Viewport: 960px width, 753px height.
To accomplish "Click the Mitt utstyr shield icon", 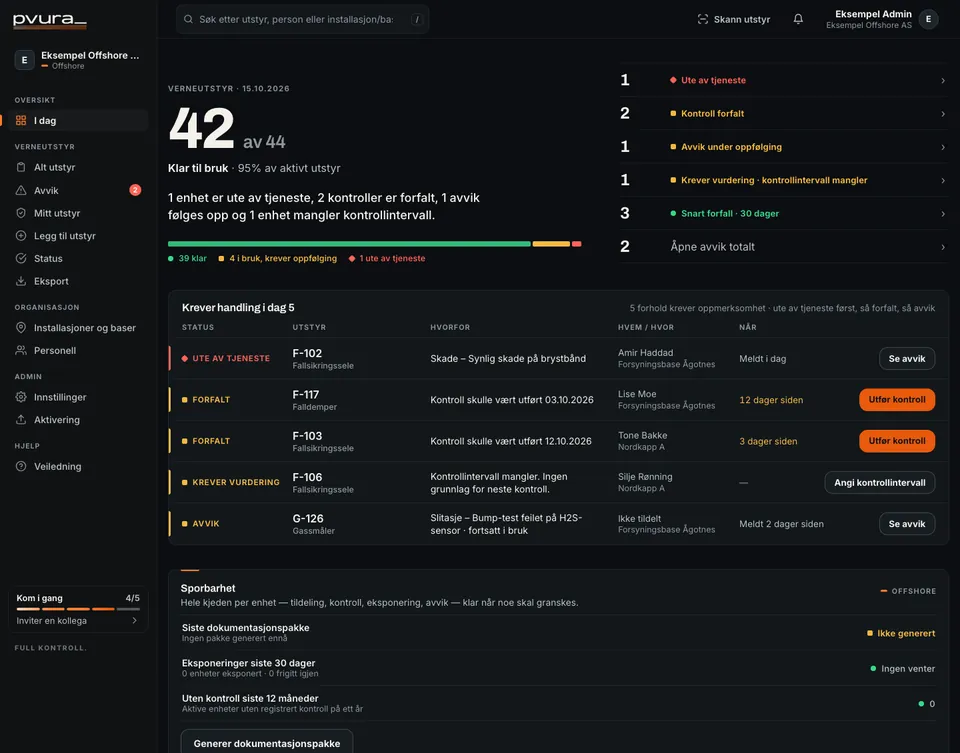I will coord(21,213).
